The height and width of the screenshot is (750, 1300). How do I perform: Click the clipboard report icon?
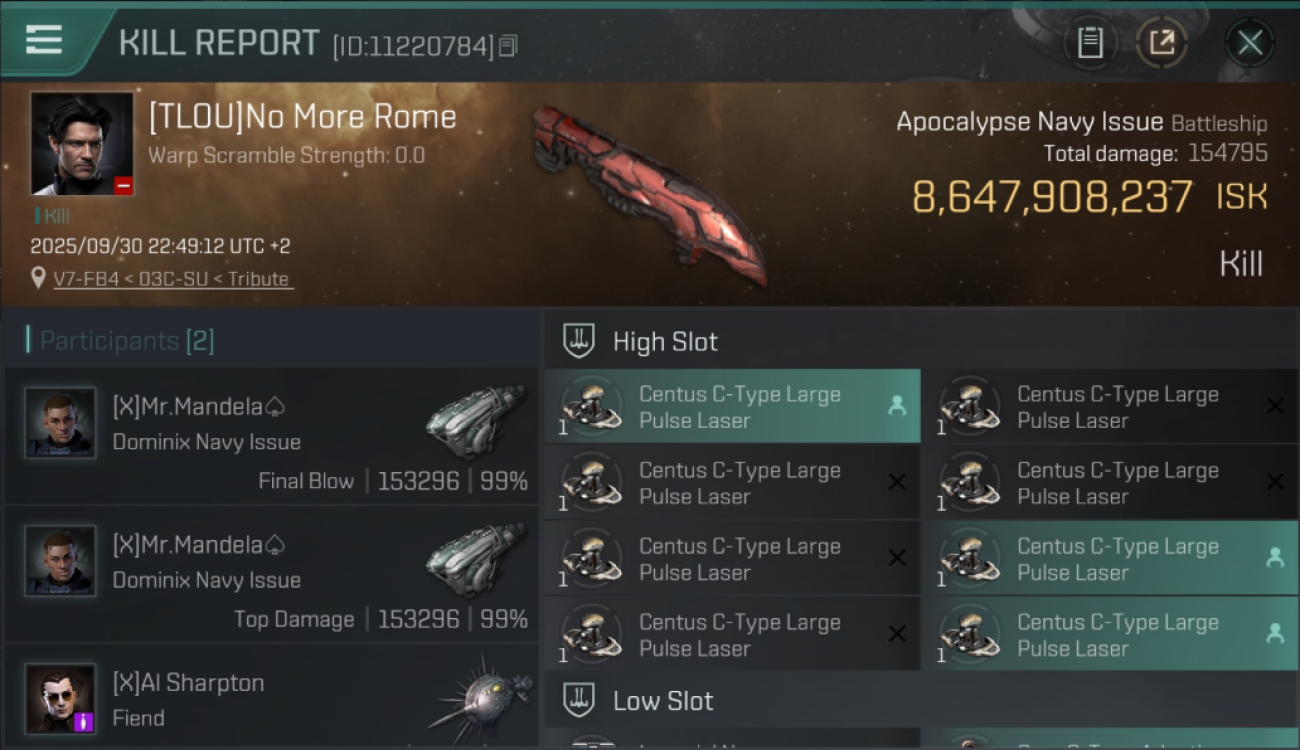click(x=1090, y=43)
